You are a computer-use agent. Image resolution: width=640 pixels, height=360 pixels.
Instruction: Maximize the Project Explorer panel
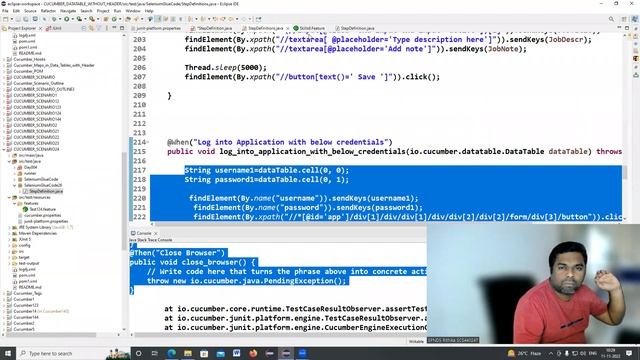click(x=122, y=28)
